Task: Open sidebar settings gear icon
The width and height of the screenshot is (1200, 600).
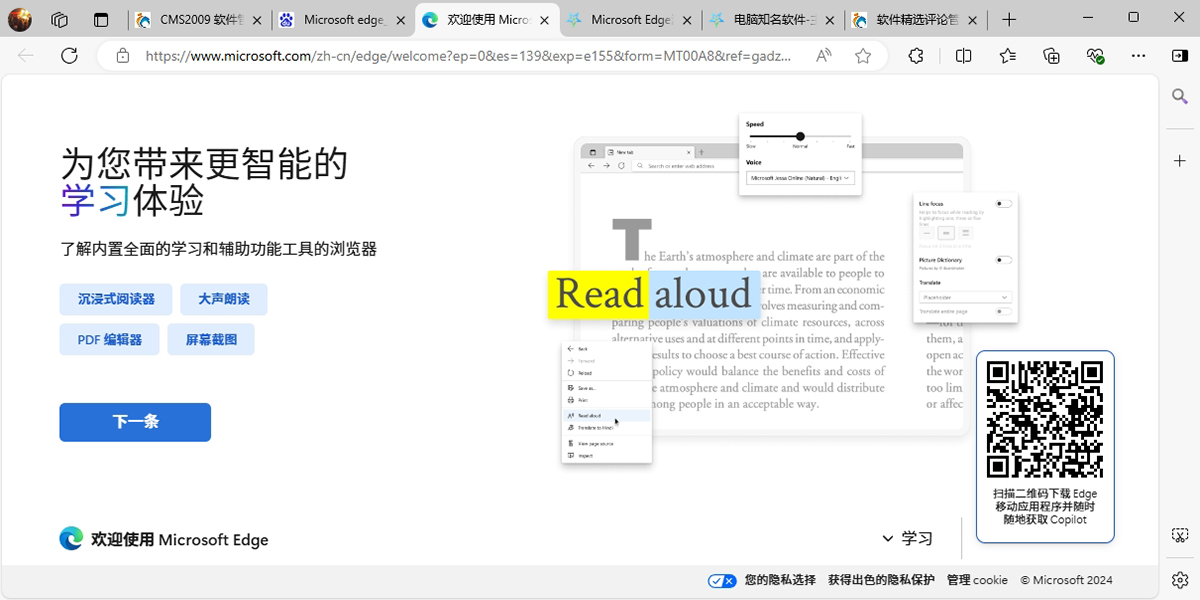Action: point(1180,579)
